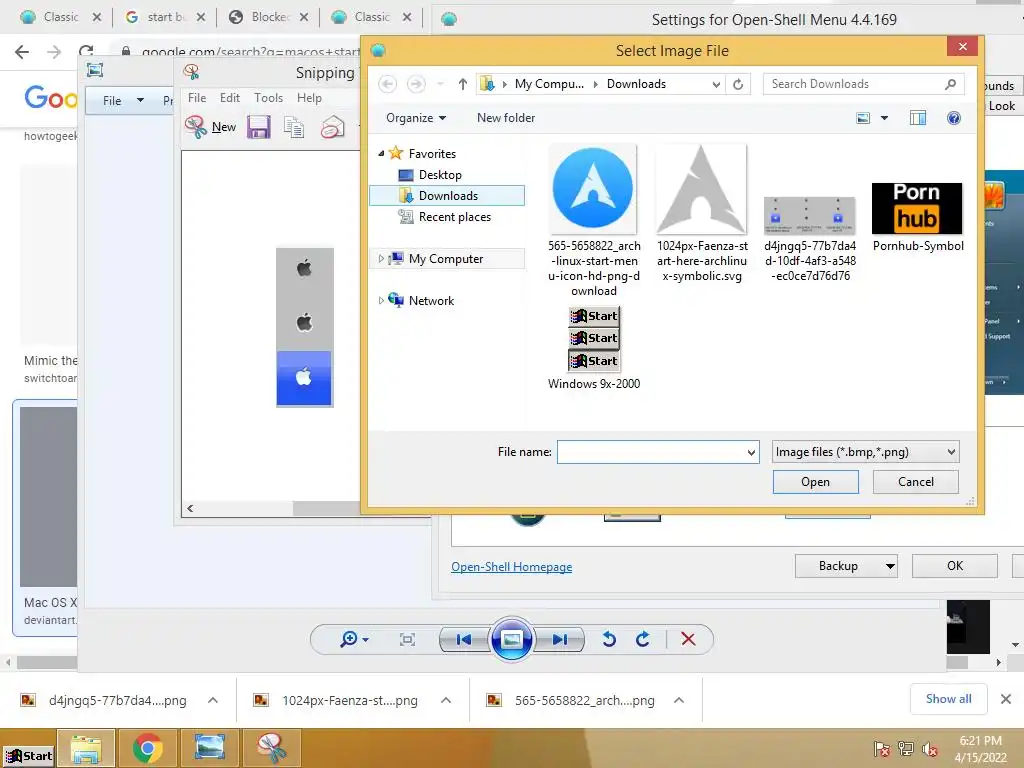Play slide show in Photo Viewer
1024x768 pixels.
511,639
